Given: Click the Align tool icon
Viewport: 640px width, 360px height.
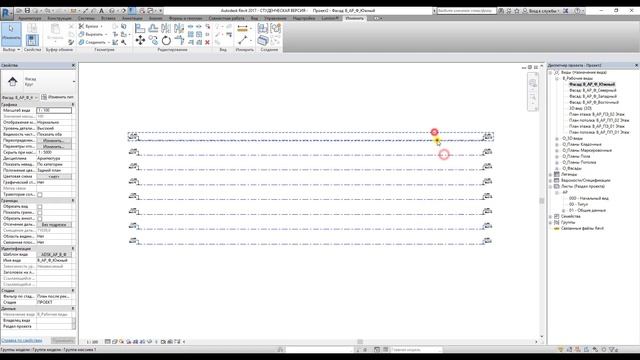Looking at the screenshot, I should [140, 28].
